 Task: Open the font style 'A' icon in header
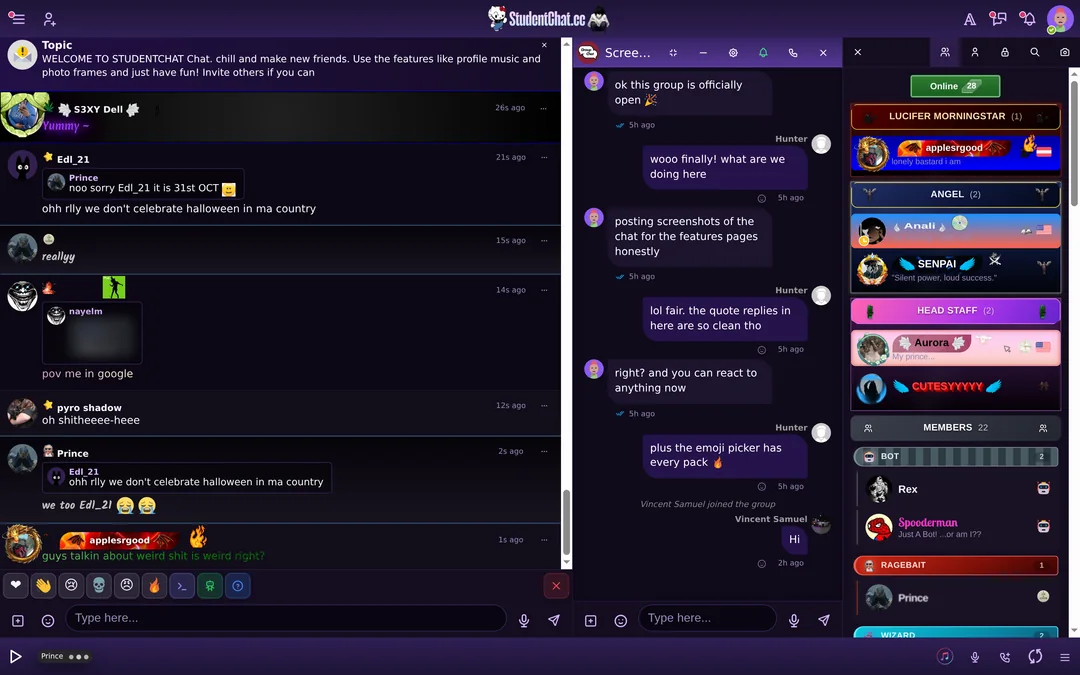[970, 19]
